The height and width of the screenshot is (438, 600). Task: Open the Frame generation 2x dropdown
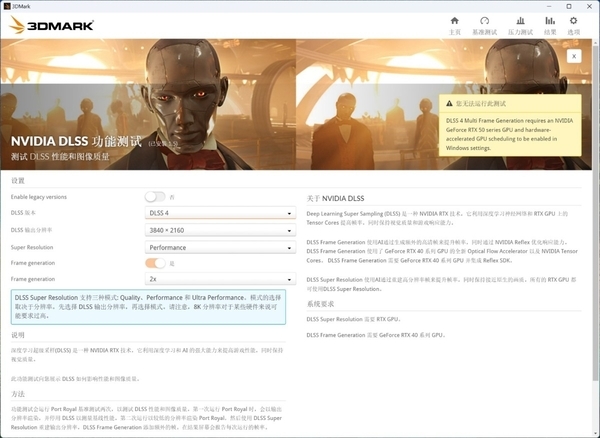pos(220,279)
